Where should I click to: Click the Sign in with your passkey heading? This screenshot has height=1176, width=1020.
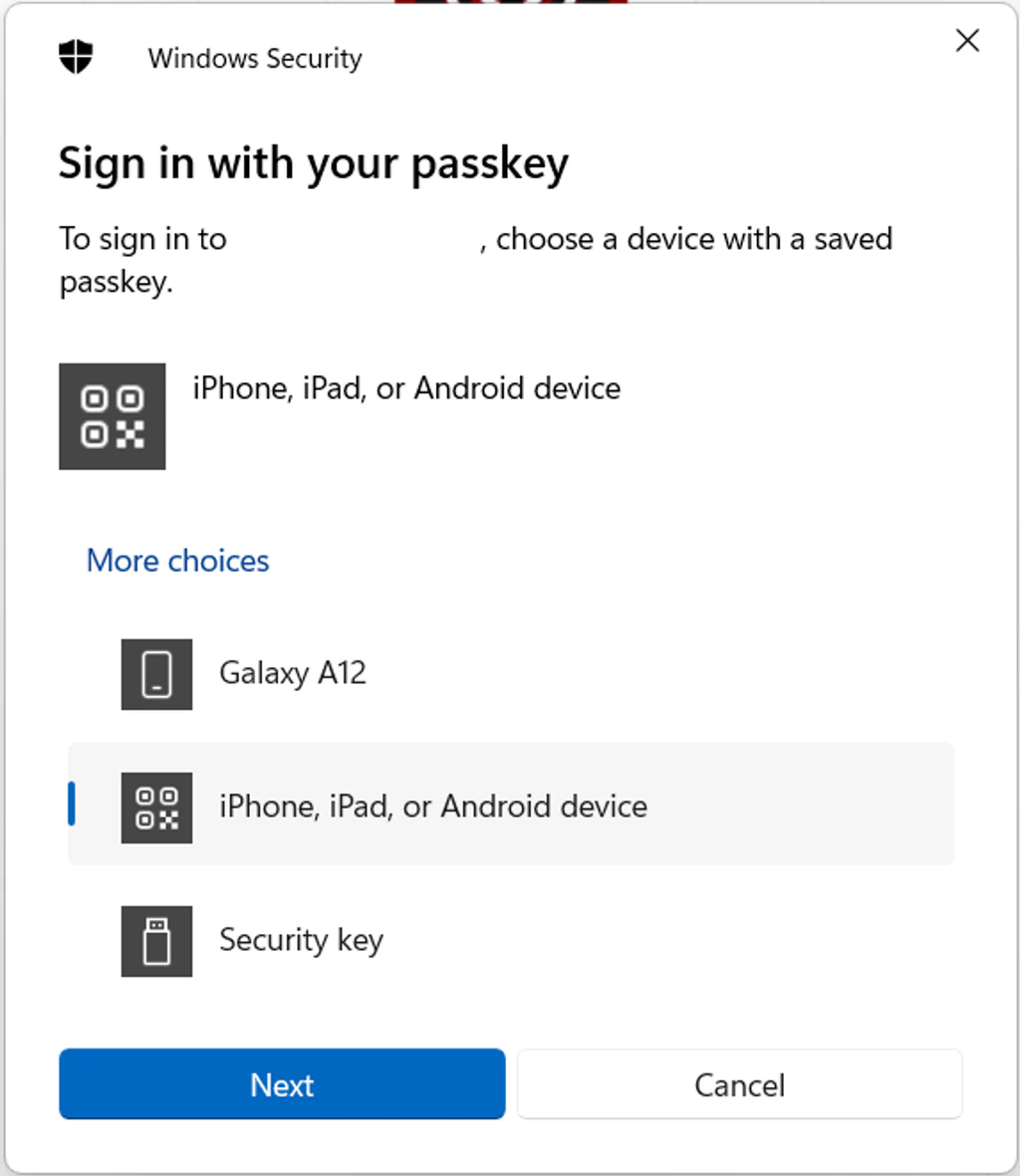[313, 162]
